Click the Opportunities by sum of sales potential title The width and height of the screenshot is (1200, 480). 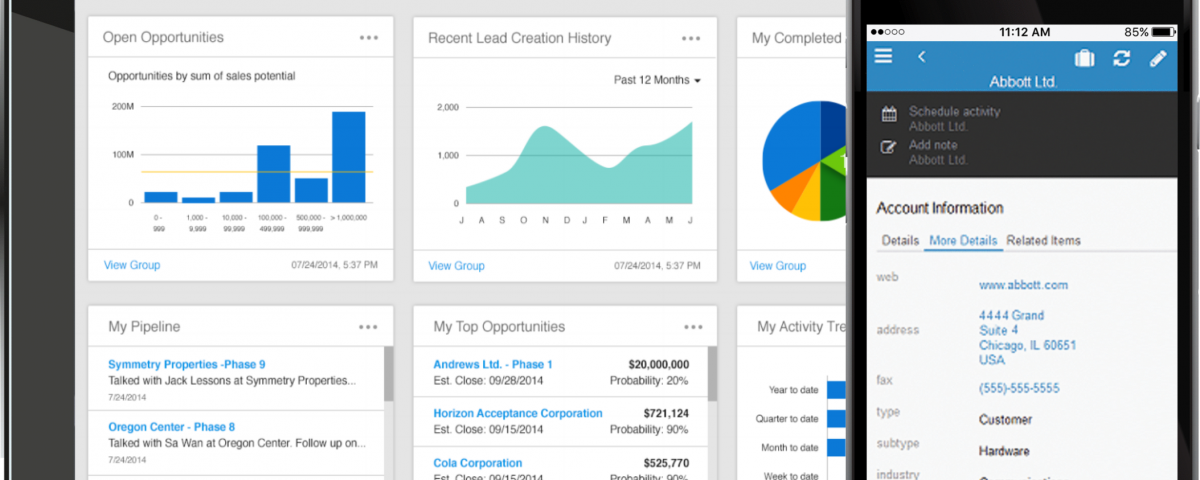[x=201, y=76]
